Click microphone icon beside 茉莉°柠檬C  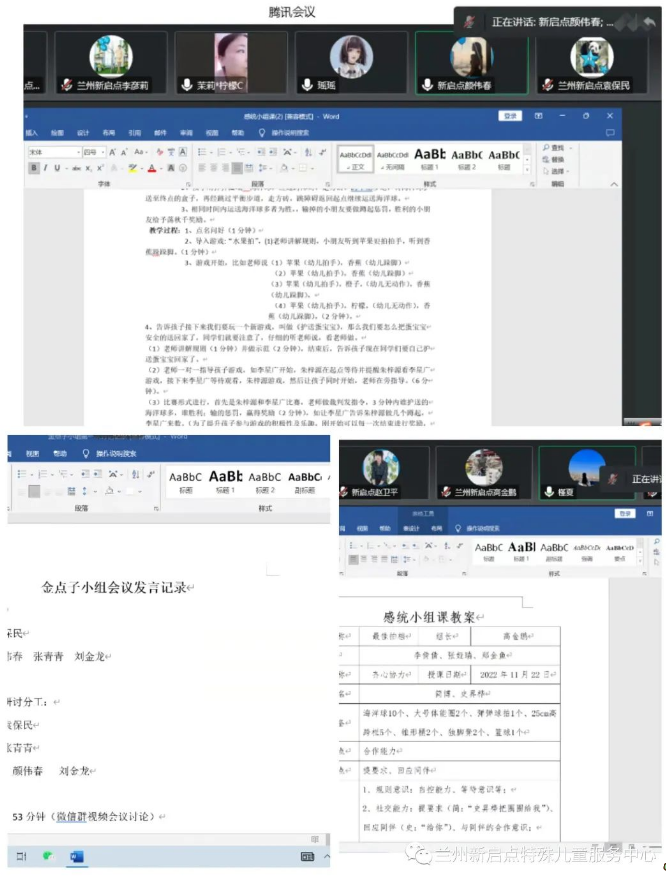pos(186,86)
